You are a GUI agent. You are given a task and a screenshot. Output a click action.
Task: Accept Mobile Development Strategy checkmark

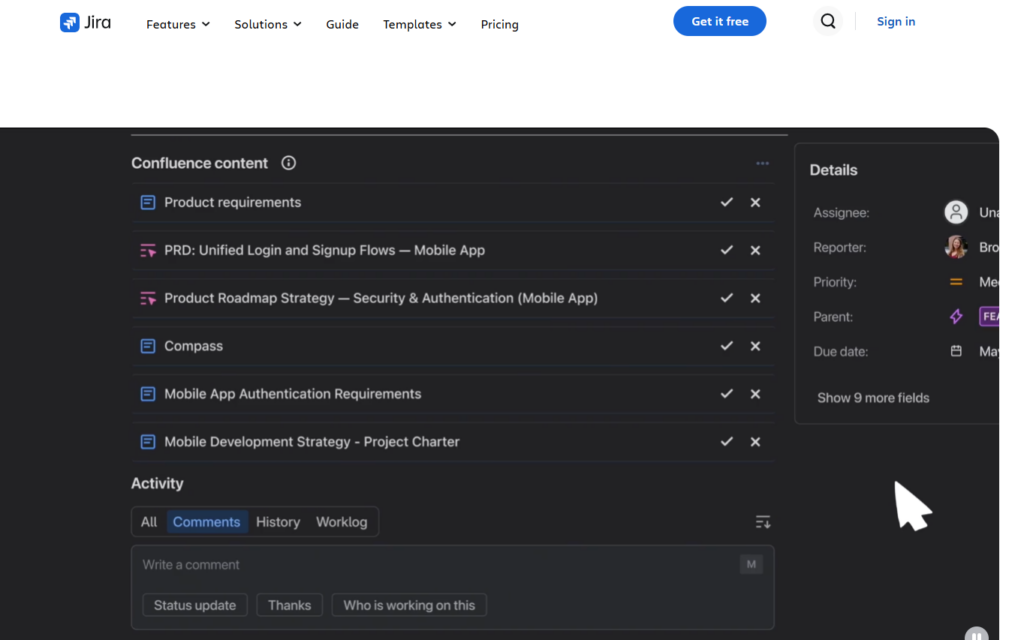tap(726, 441)
